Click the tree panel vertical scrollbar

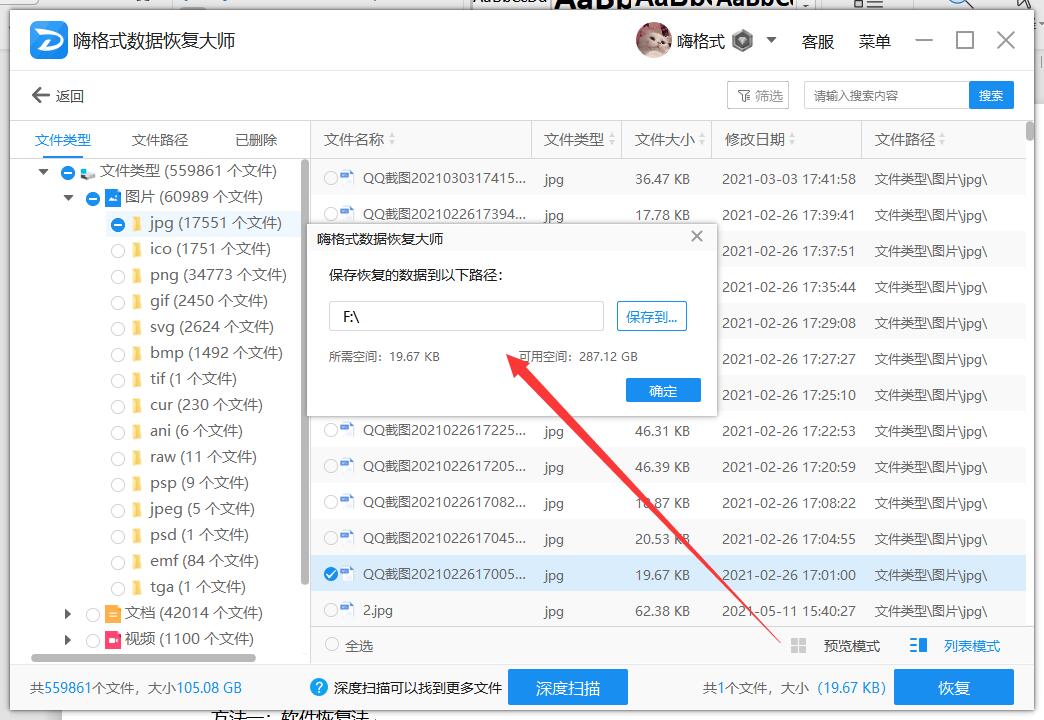coord(306,373)
